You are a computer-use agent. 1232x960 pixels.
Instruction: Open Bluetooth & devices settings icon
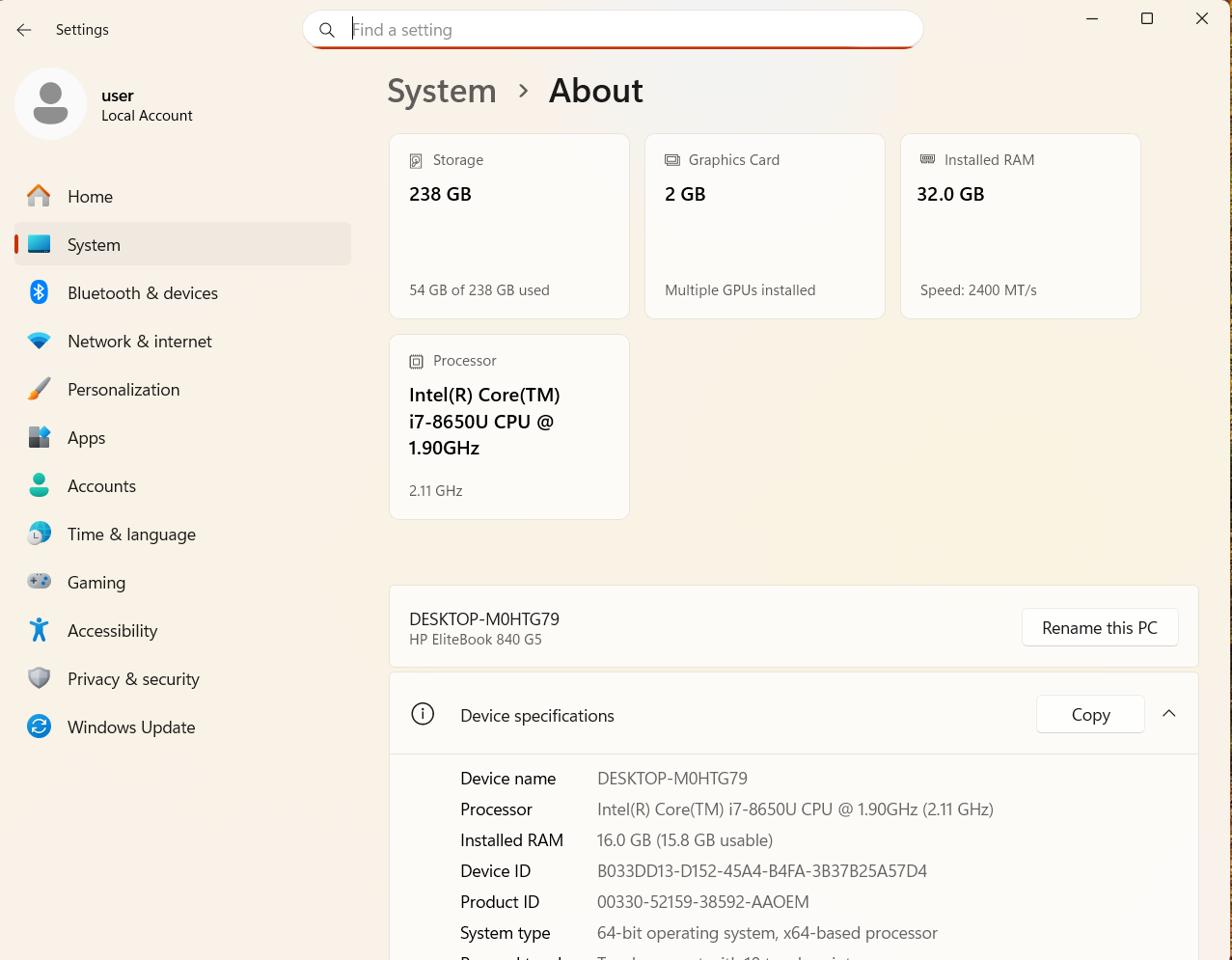point(39,292)
